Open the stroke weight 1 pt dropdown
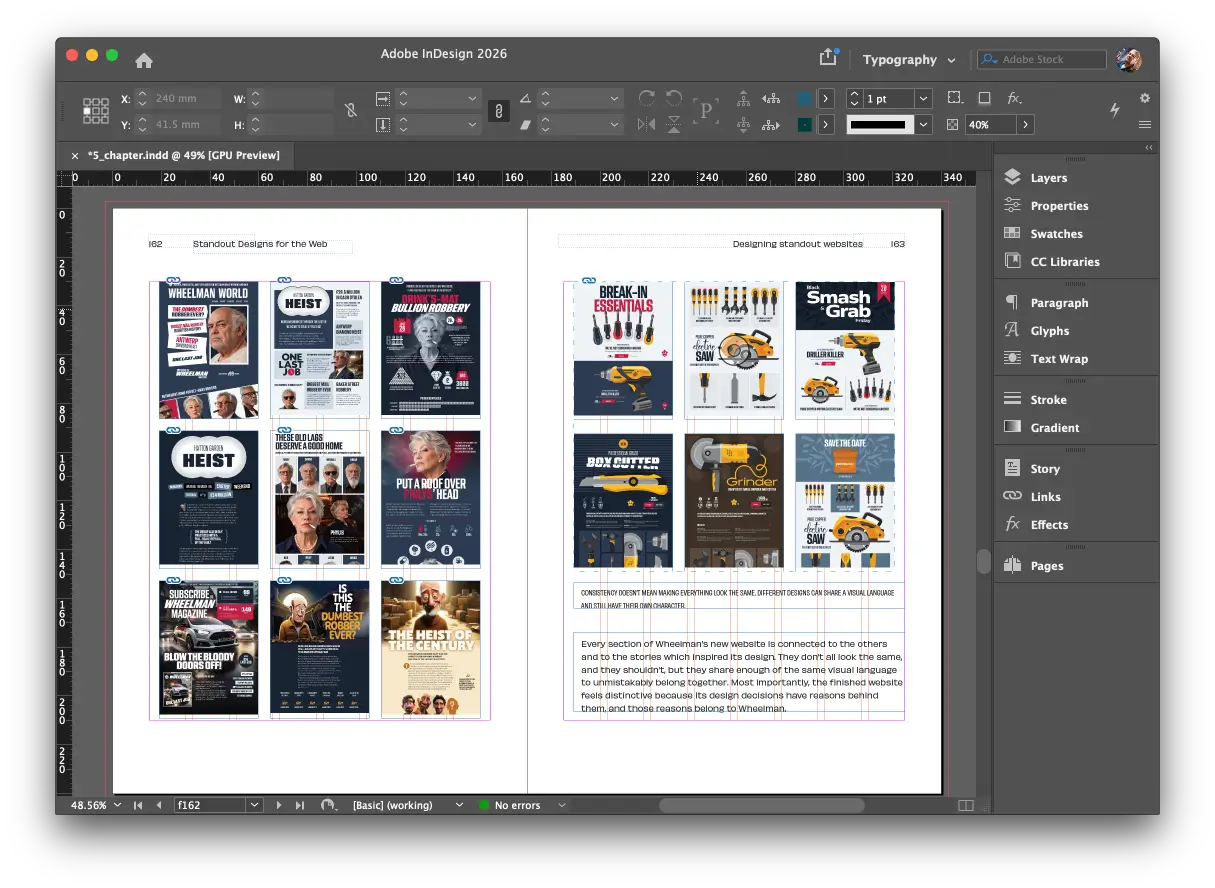 click(x=923, y=98)
